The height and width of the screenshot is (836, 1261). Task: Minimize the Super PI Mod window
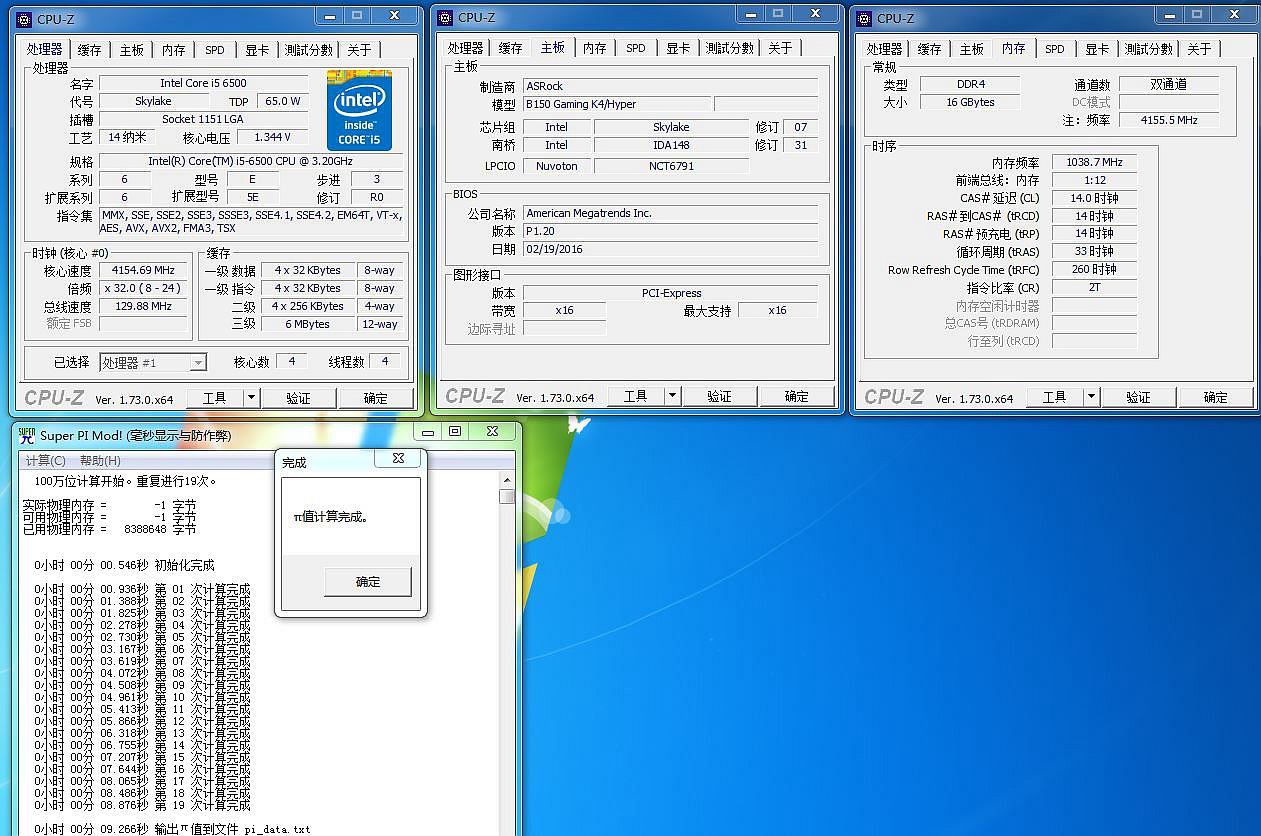[x=428, y=432]
